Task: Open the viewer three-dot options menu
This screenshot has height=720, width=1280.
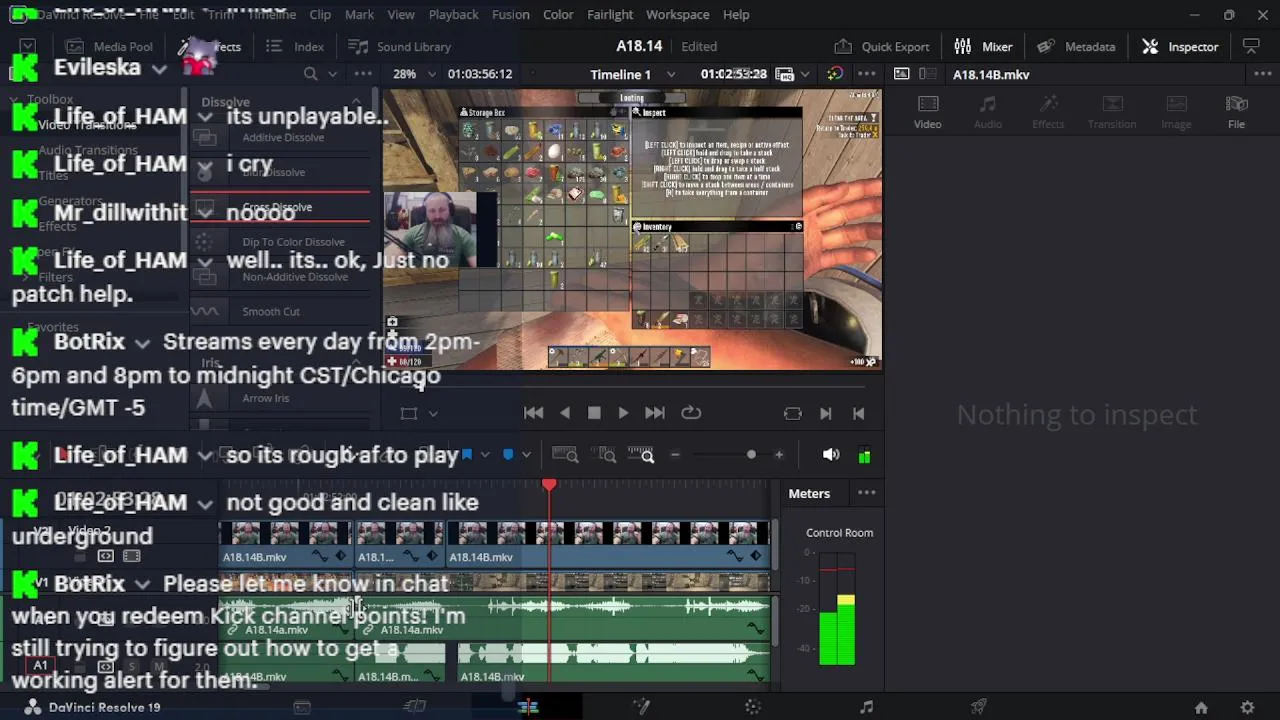Action: click(867, 74)
